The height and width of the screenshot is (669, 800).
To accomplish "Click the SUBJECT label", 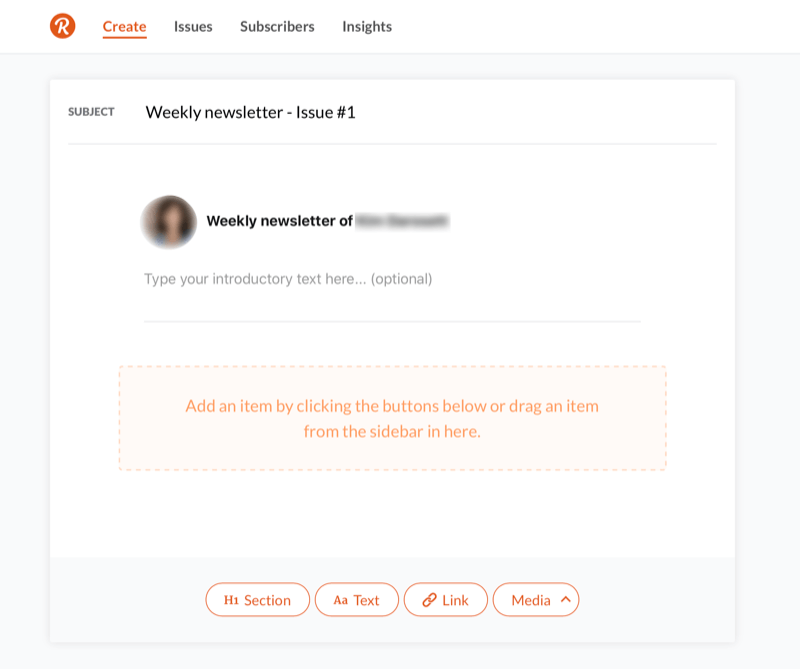I will 91,112.
